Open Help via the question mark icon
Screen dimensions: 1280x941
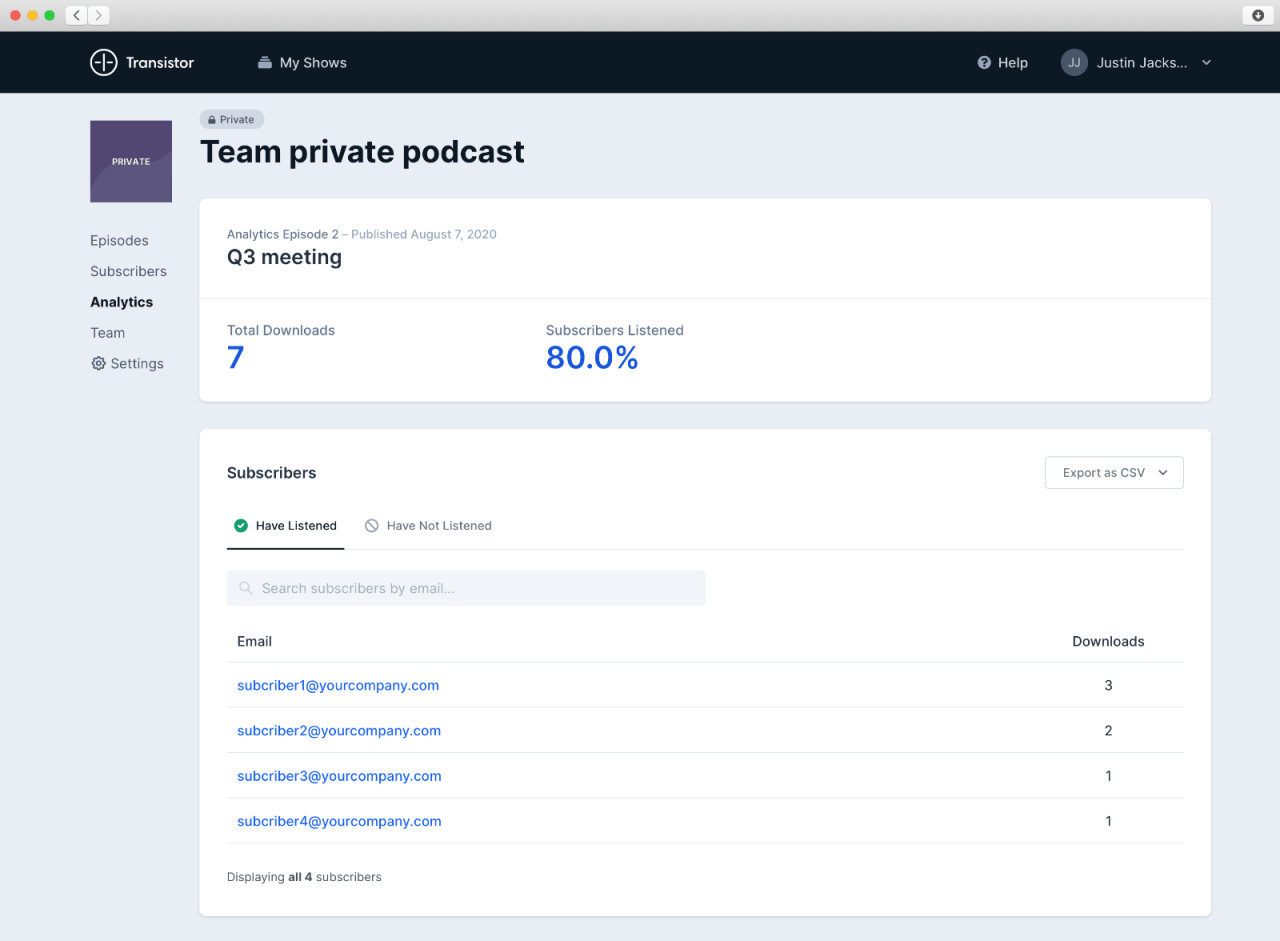coord(983,62)
